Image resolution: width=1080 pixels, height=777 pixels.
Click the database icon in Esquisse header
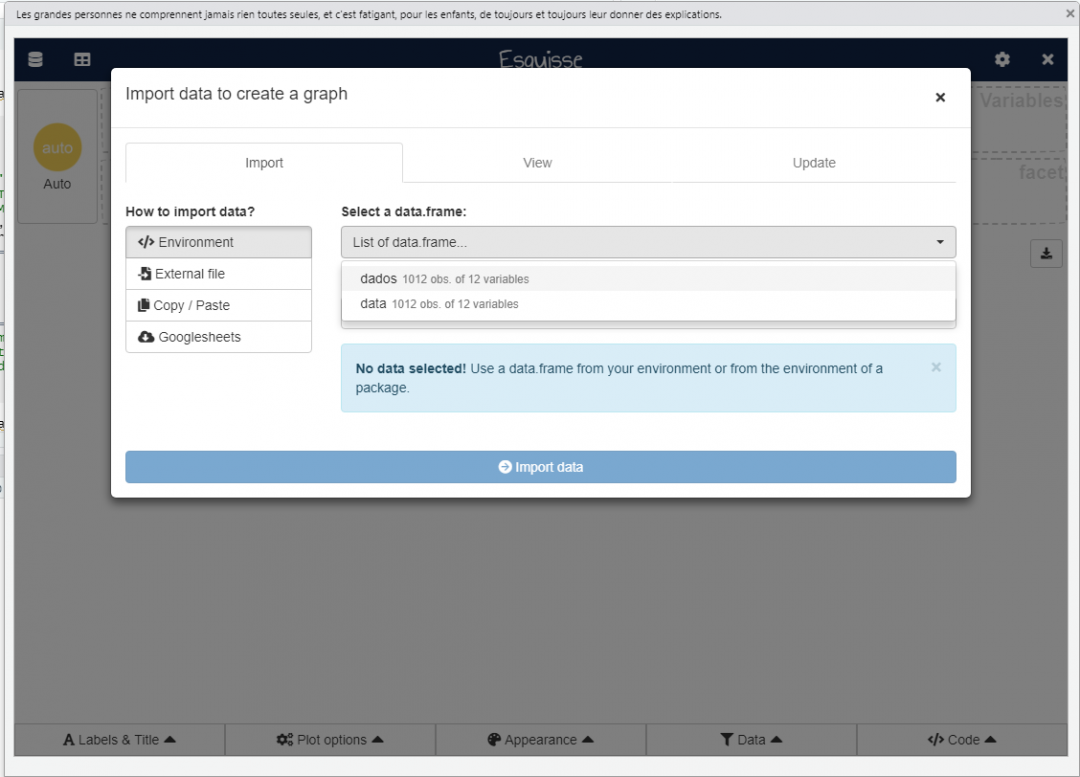(35, 60)
